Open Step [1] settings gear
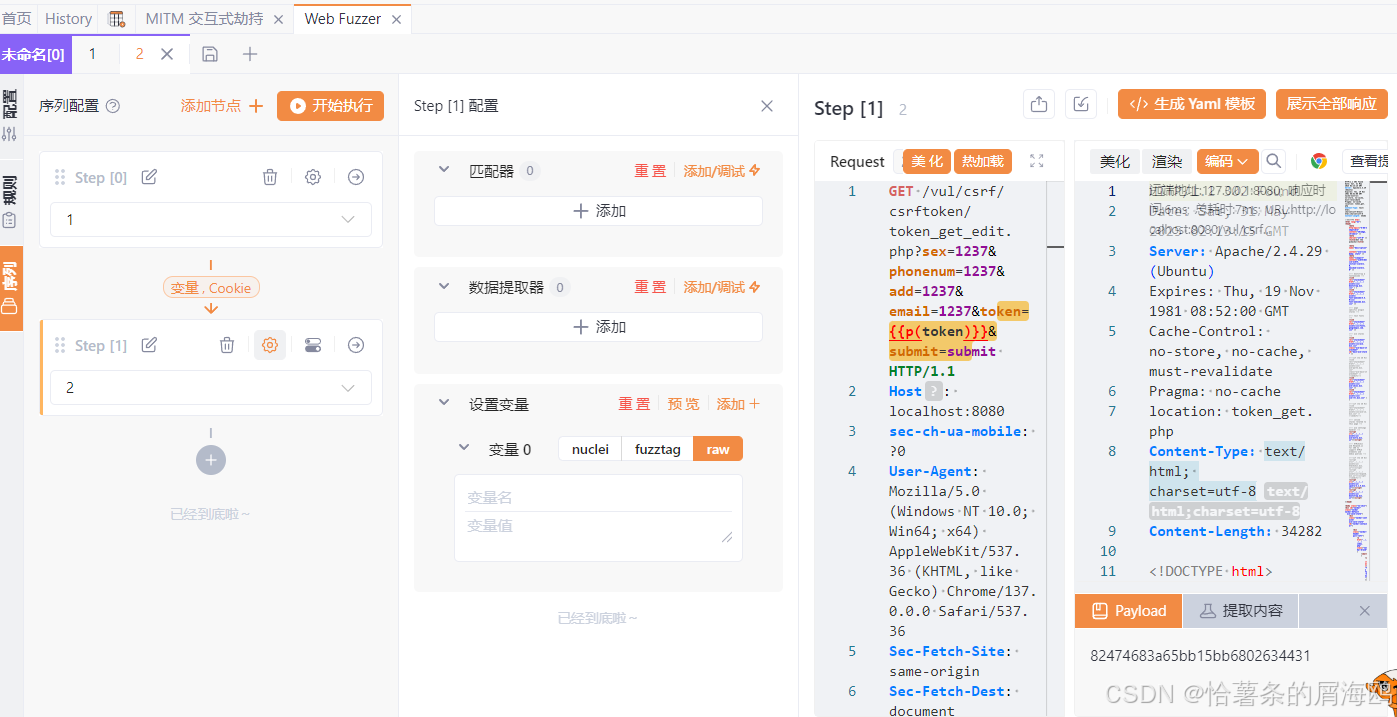 [270, 345]
